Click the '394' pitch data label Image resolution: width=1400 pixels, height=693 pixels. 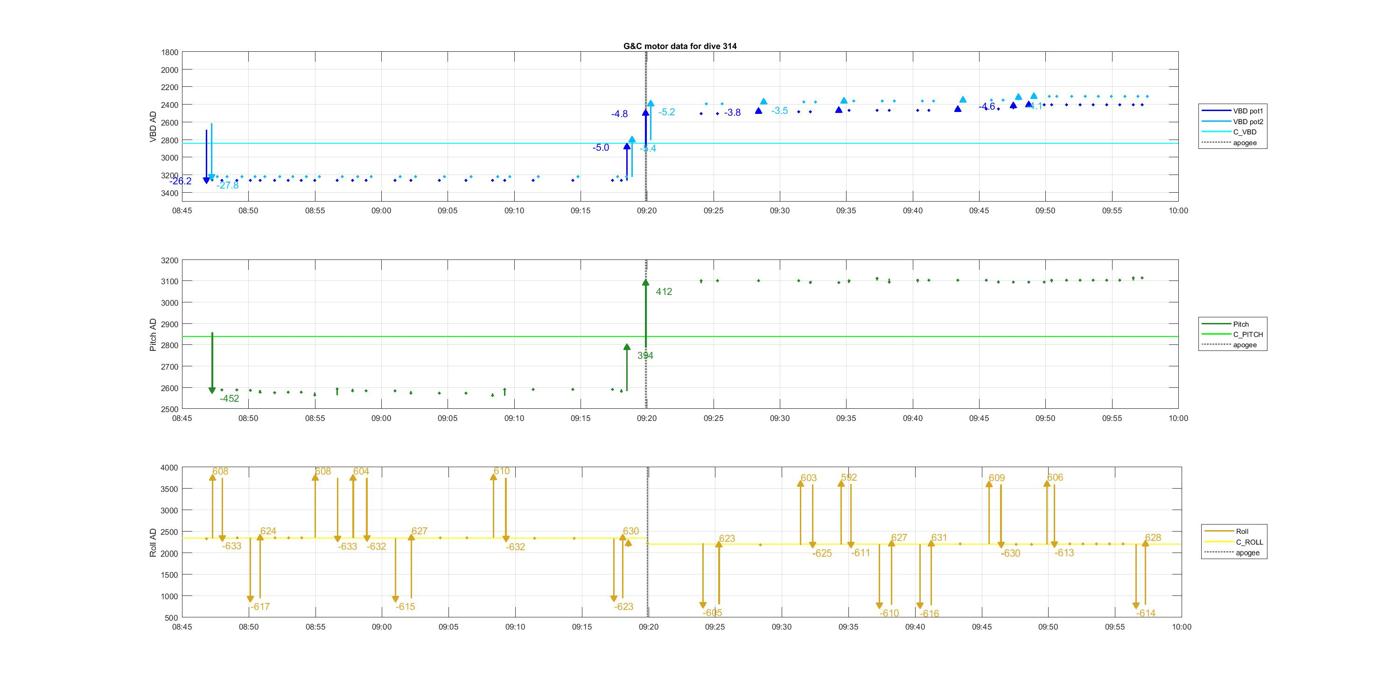(646, 356)
